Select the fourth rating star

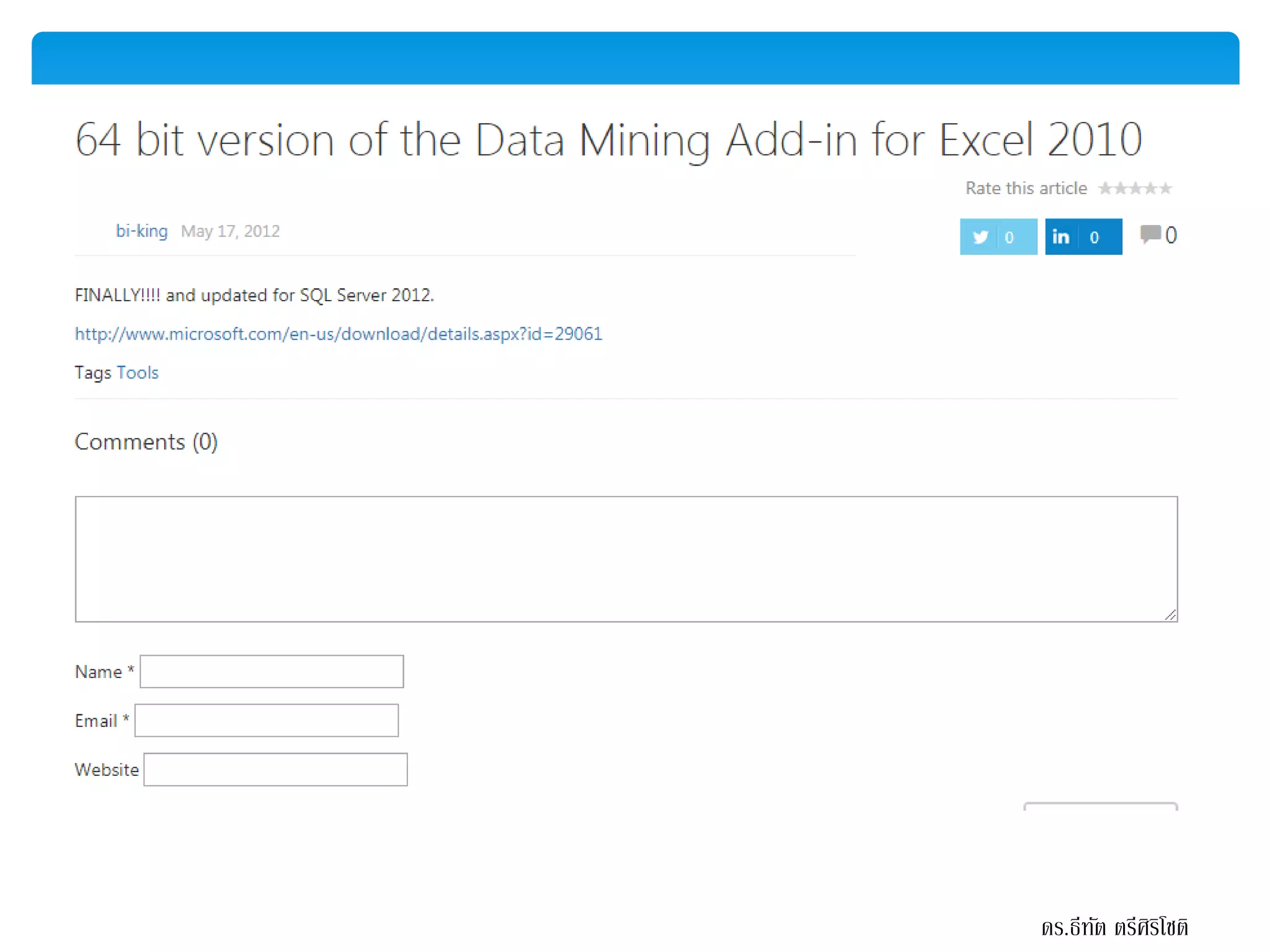[x=1150, y=188]
